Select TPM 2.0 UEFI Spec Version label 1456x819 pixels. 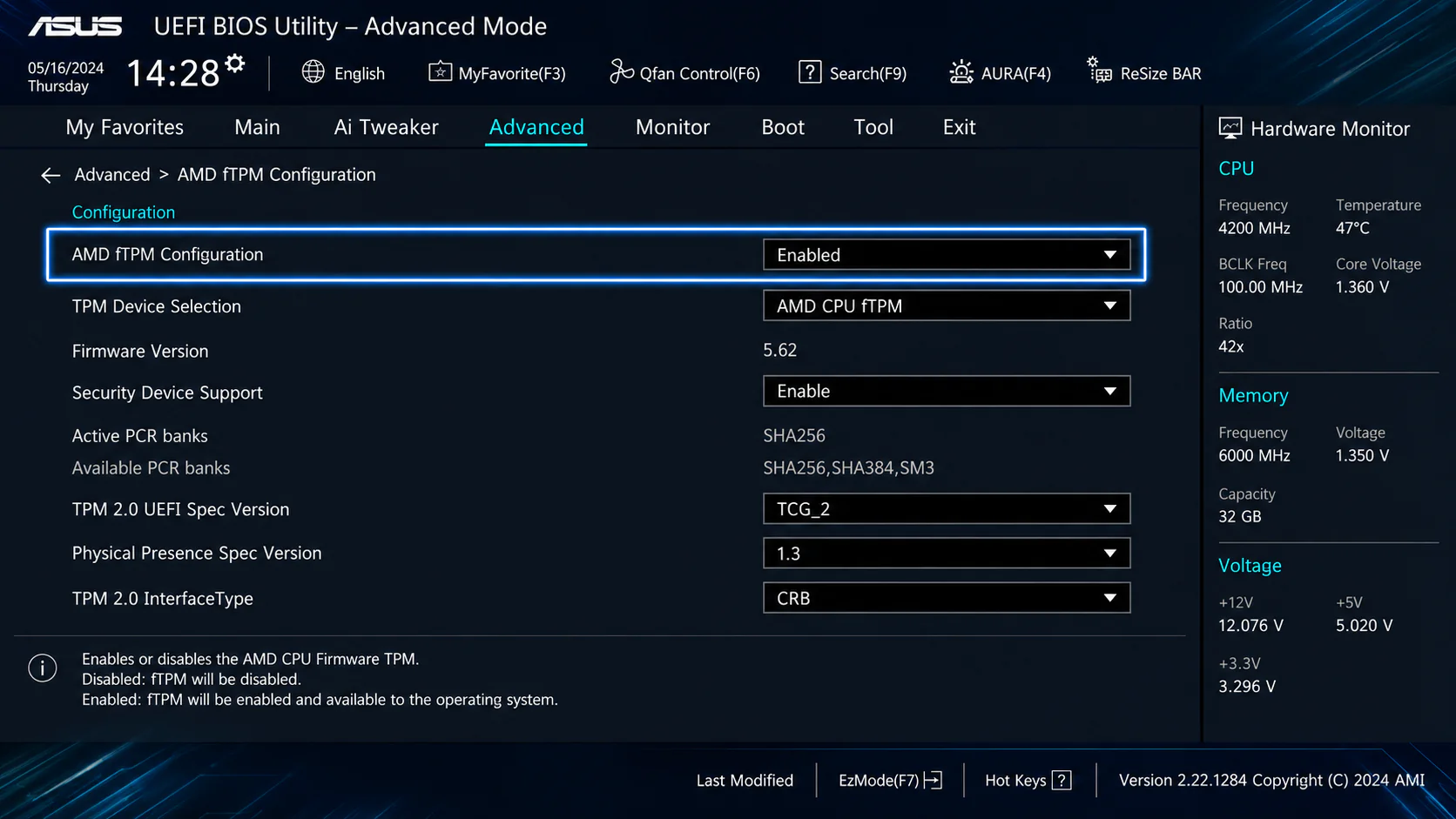(x=180, y=510)
